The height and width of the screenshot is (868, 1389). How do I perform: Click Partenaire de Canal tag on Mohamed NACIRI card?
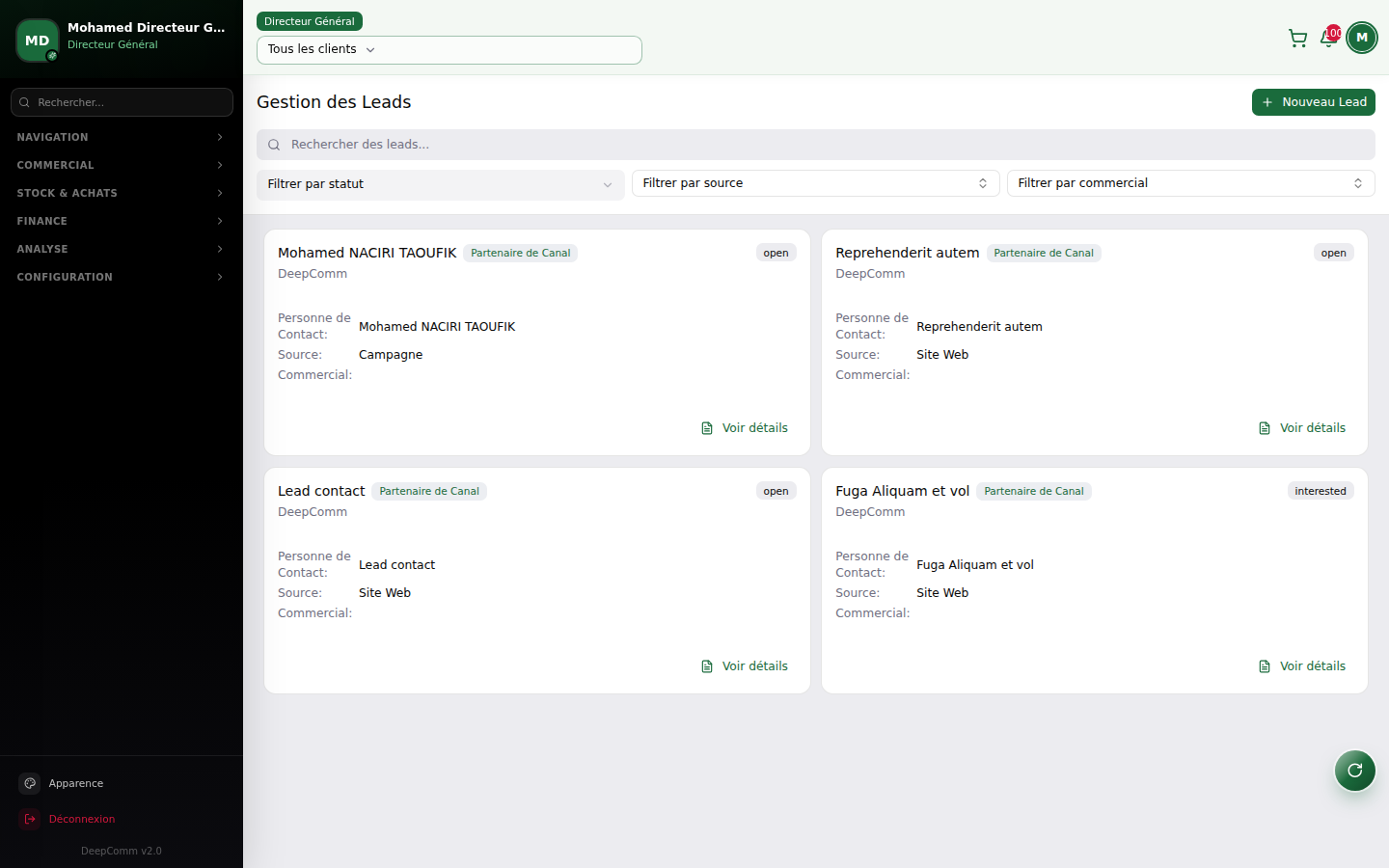pyautogui.click(x=521, y=253)
